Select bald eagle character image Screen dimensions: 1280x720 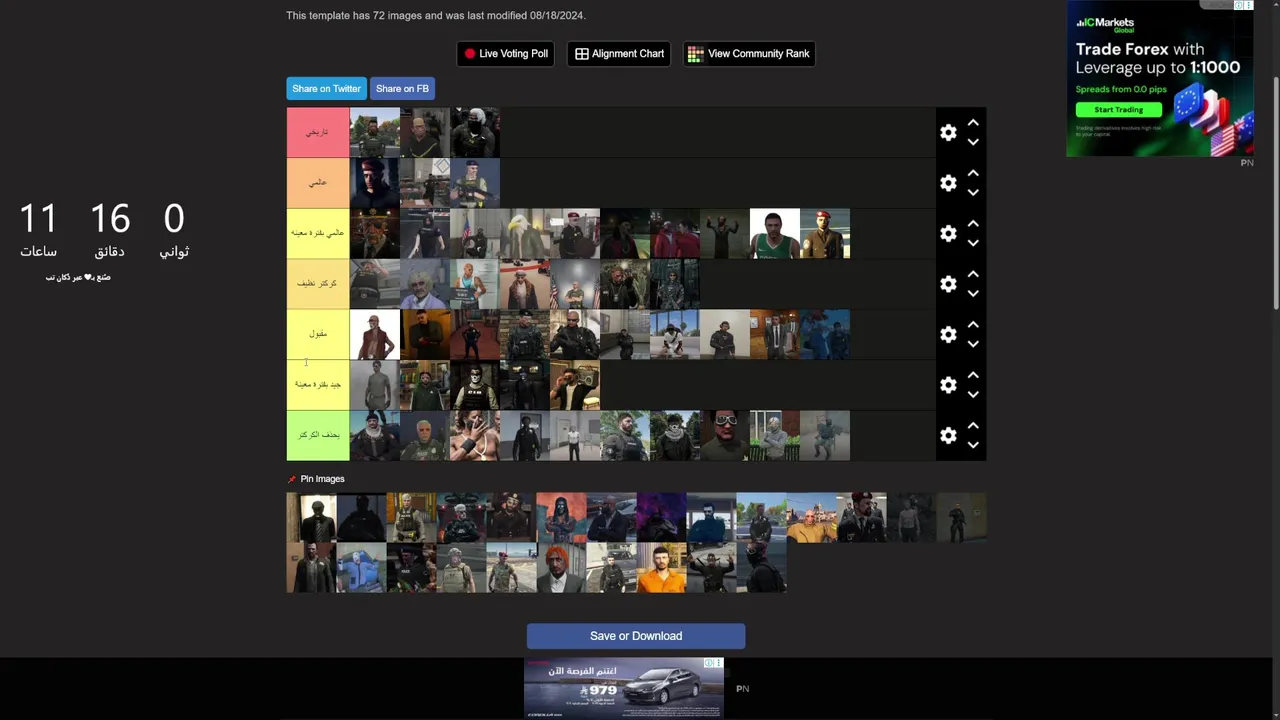pyautogui.click(x=525, y=233)
